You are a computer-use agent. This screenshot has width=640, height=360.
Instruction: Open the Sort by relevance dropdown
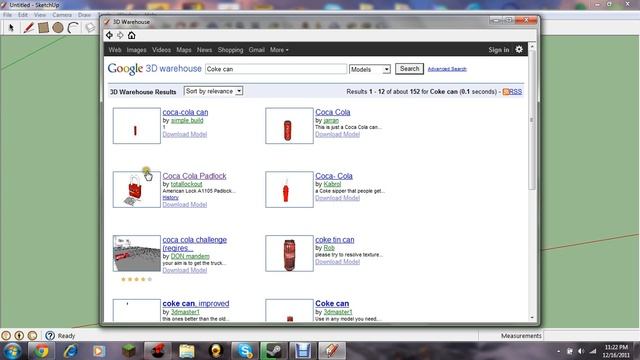213,91
